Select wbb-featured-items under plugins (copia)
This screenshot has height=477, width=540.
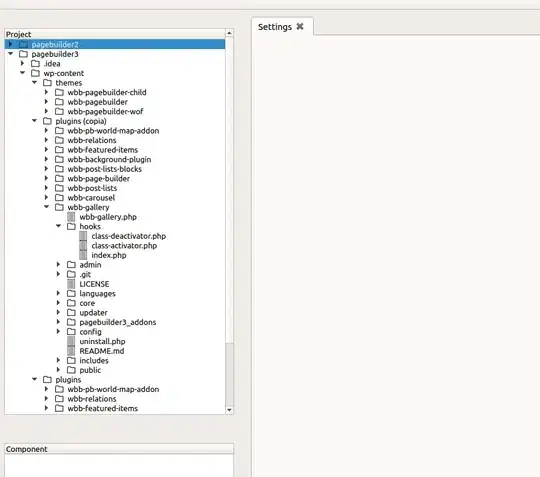point(103,150)
